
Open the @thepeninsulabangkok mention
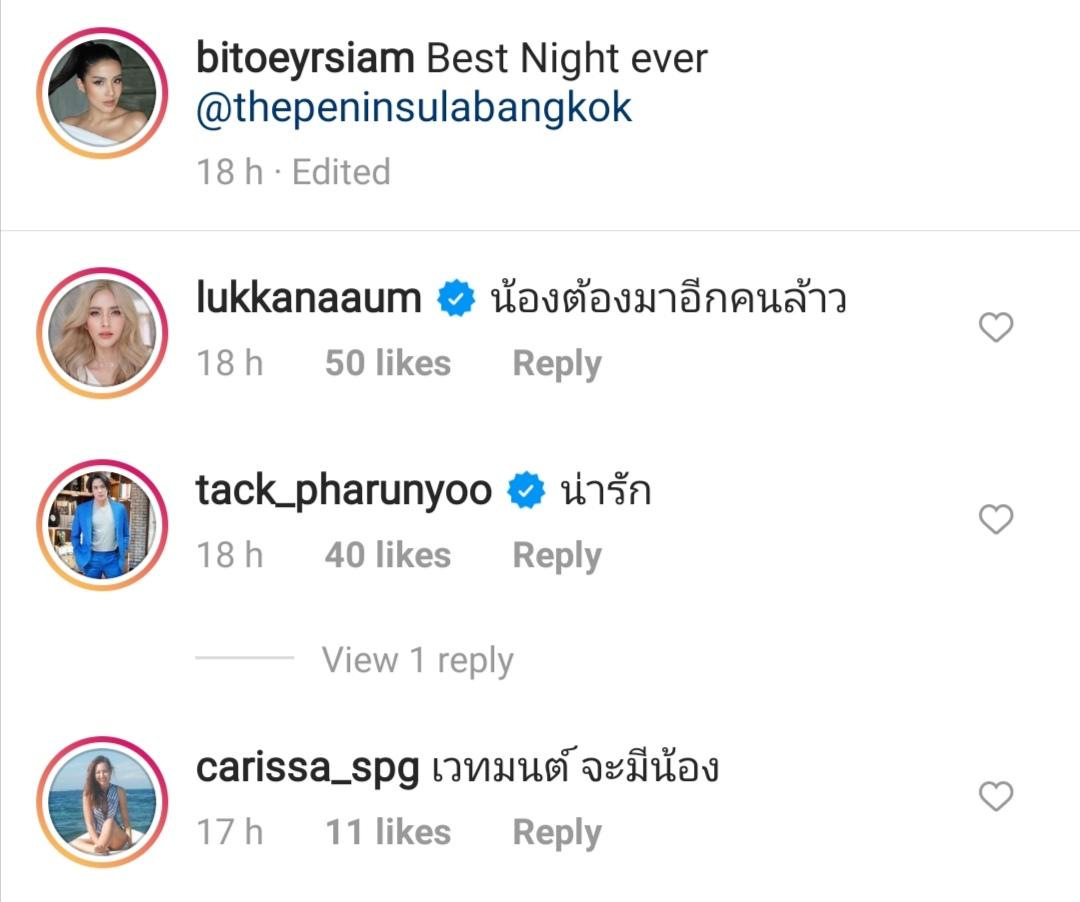coord(414,108)
